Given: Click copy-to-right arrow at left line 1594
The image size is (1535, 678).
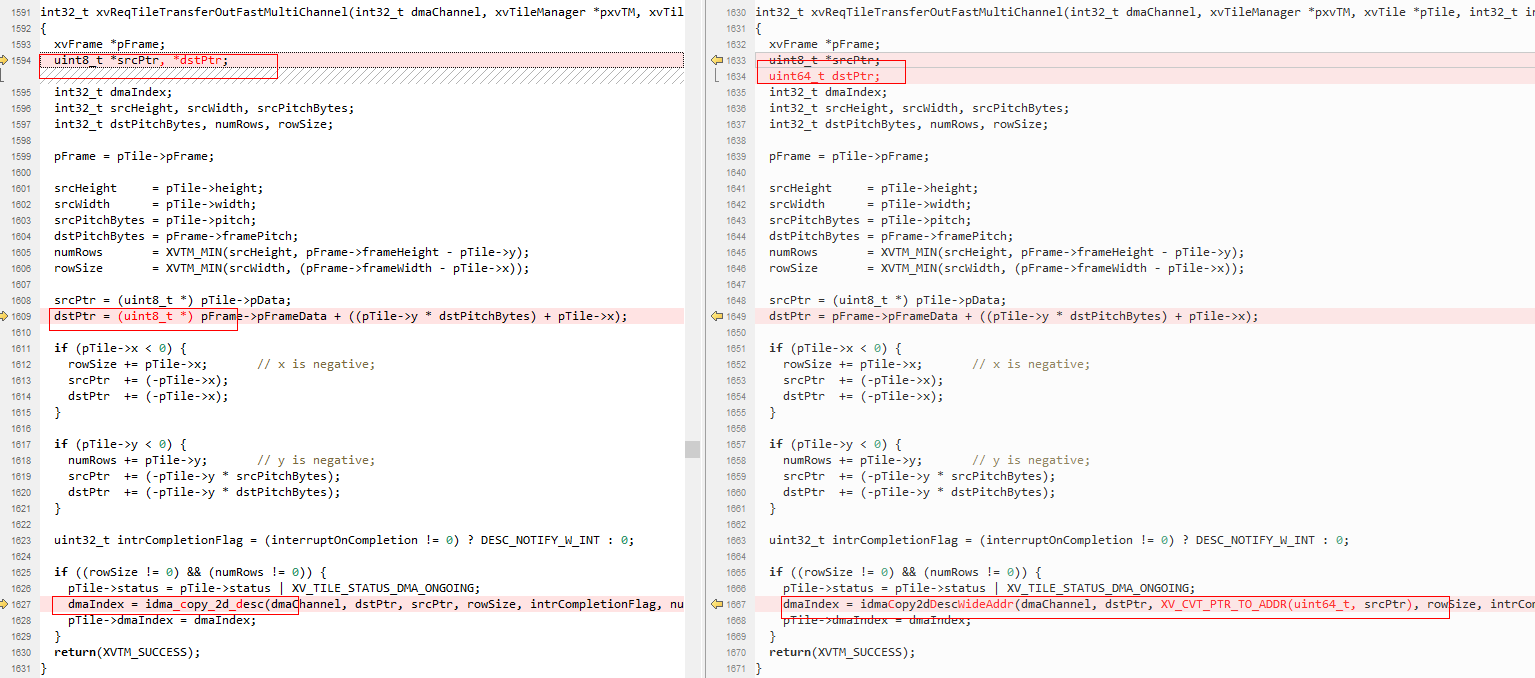Looking at the screenshot, I should (30, 60).
